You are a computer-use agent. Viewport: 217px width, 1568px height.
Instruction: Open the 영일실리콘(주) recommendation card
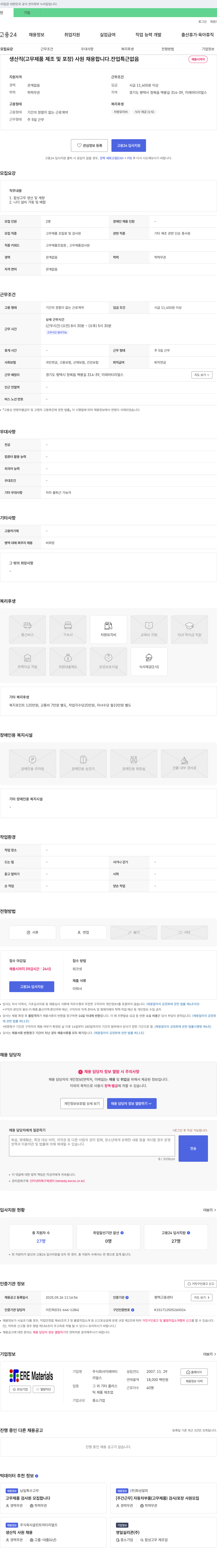[164, 1532]
